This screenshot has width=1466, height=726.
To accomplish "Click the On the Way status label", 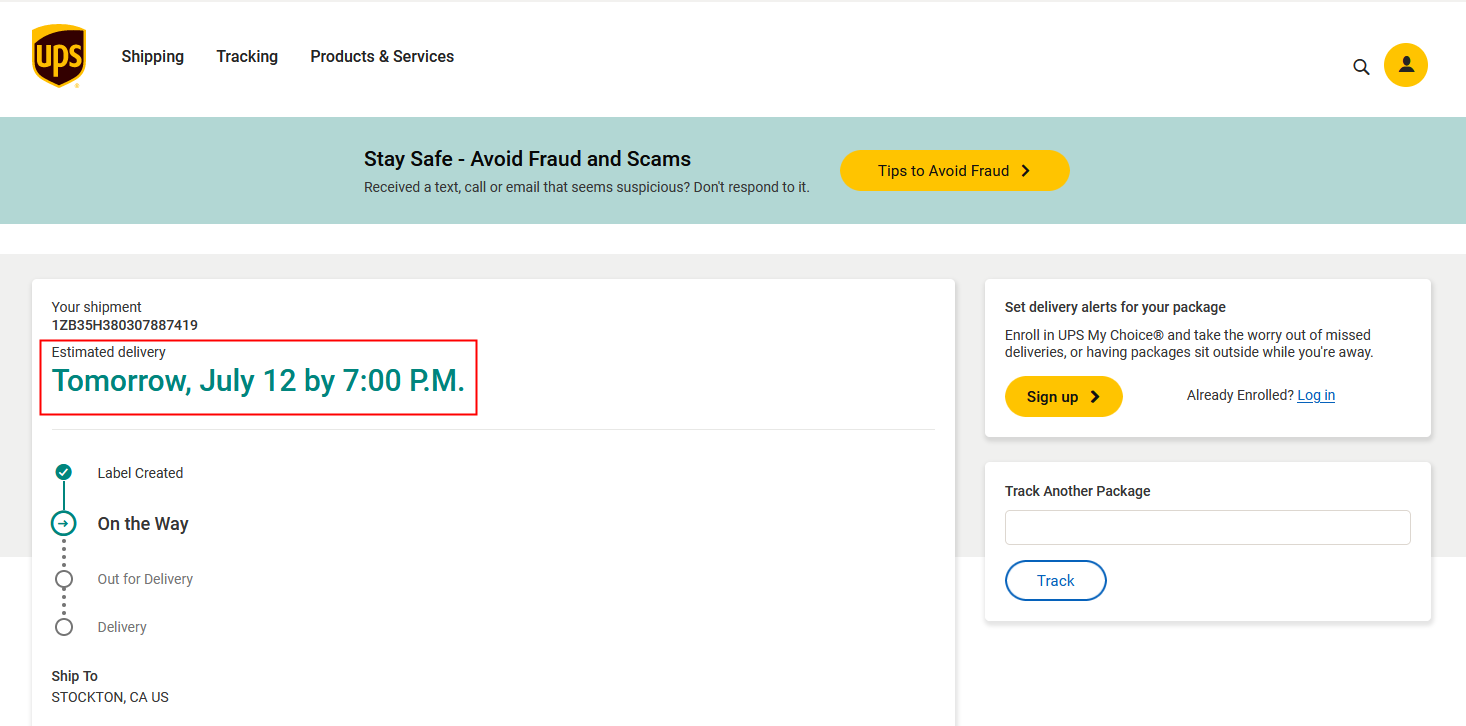I will point(143,524).
